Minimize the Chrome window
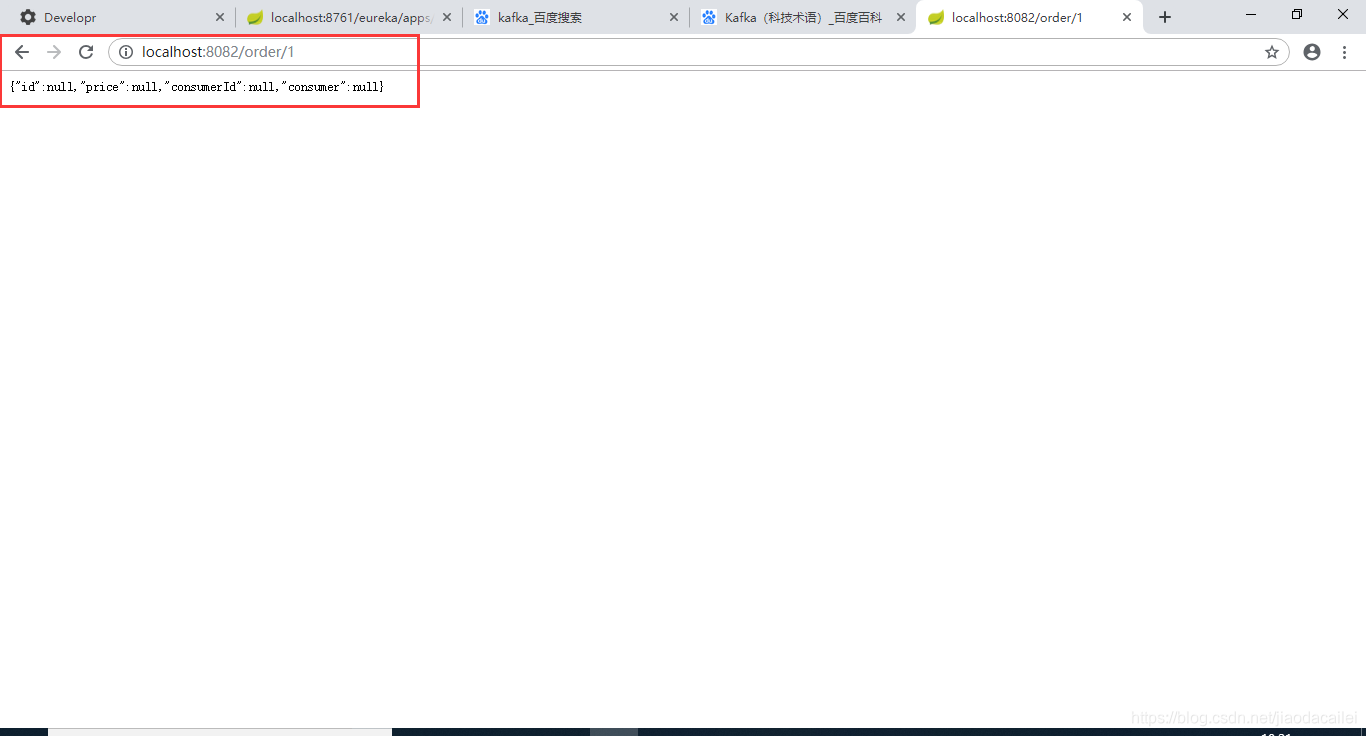 point(1251,14)
